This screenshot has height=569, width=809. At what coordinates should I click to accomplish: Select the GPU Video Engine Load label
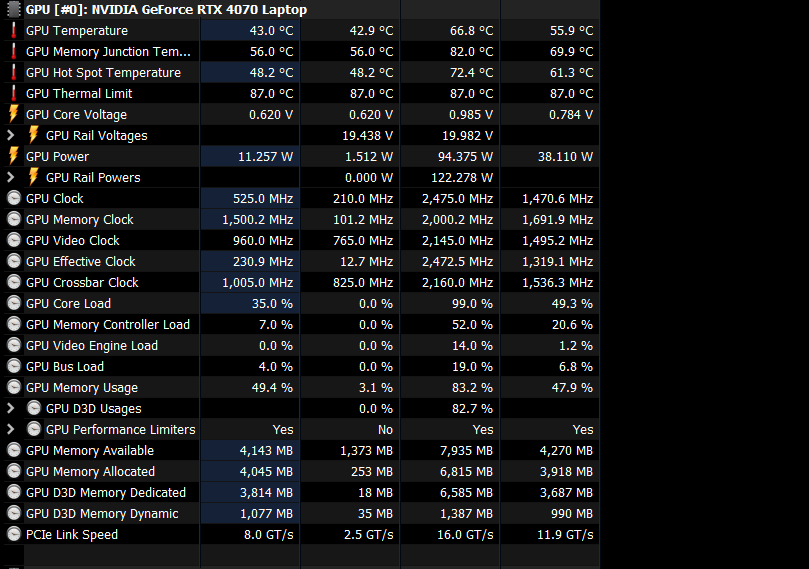pyautogui.click(x=92, y=346)
